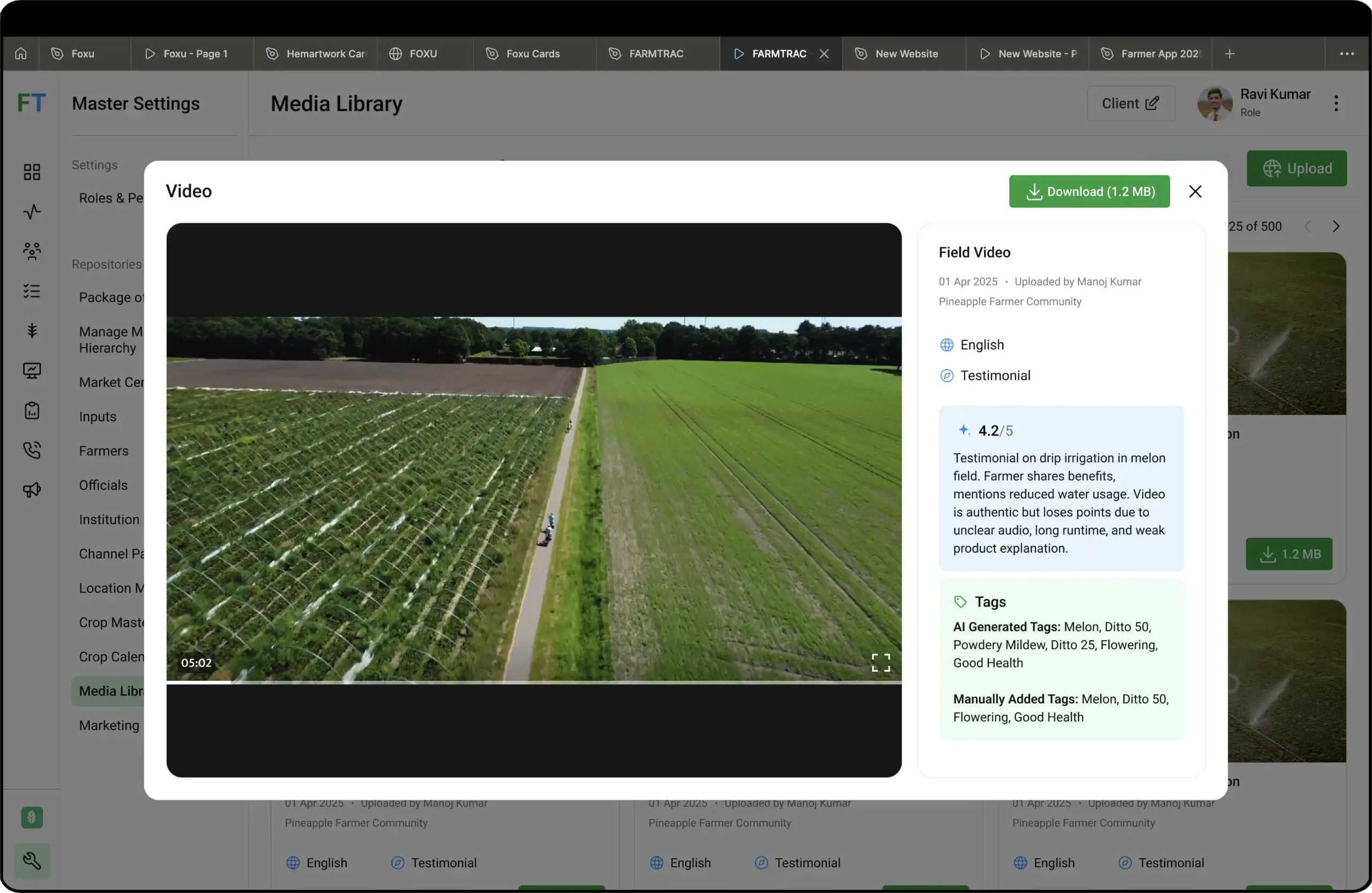Open Package of Practices menu item
Viewport: 1372px width, 893px height.
click(x=111, y=297)
